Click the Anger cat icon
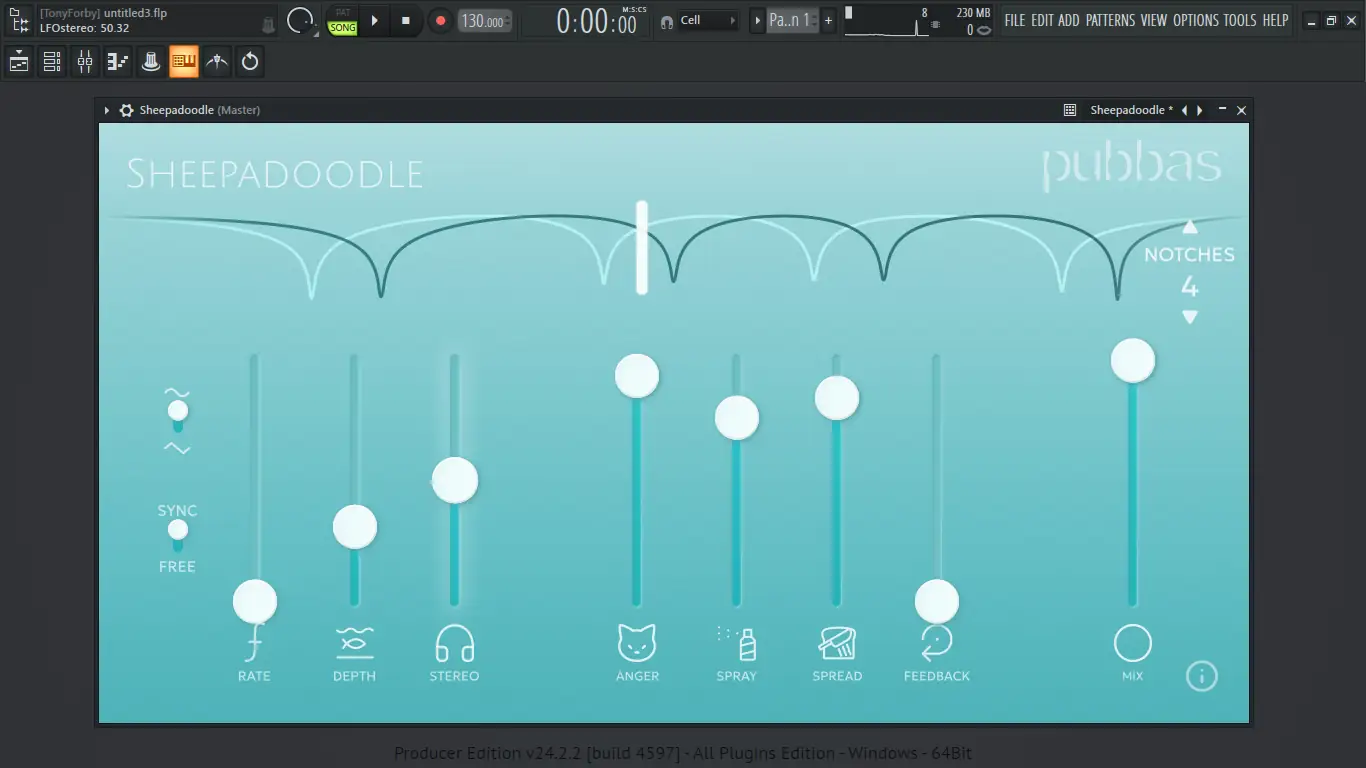1366x768 pixels. coord(637,642)
